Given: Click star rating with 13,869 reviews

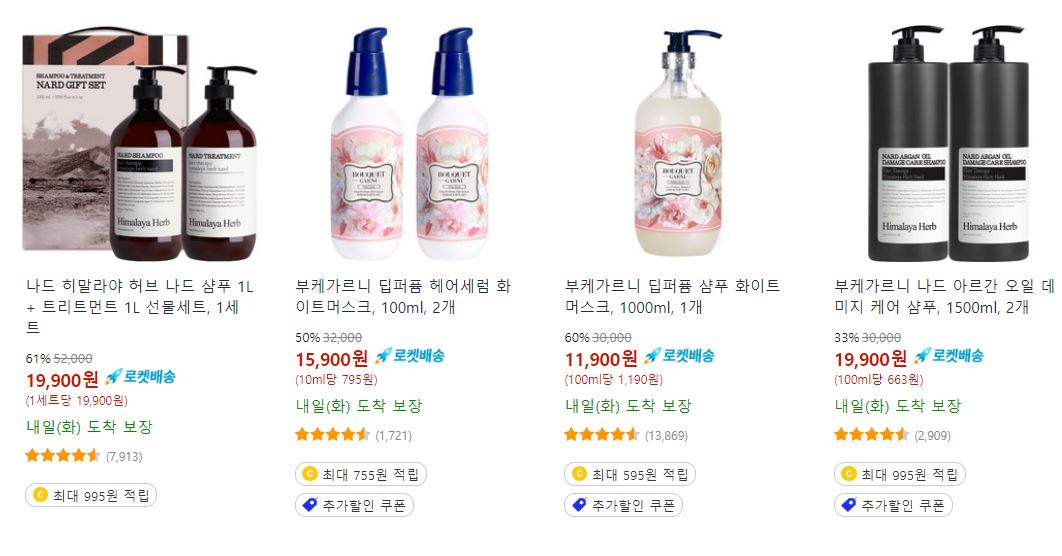Looking at the screenshot, I should (601, 435).
